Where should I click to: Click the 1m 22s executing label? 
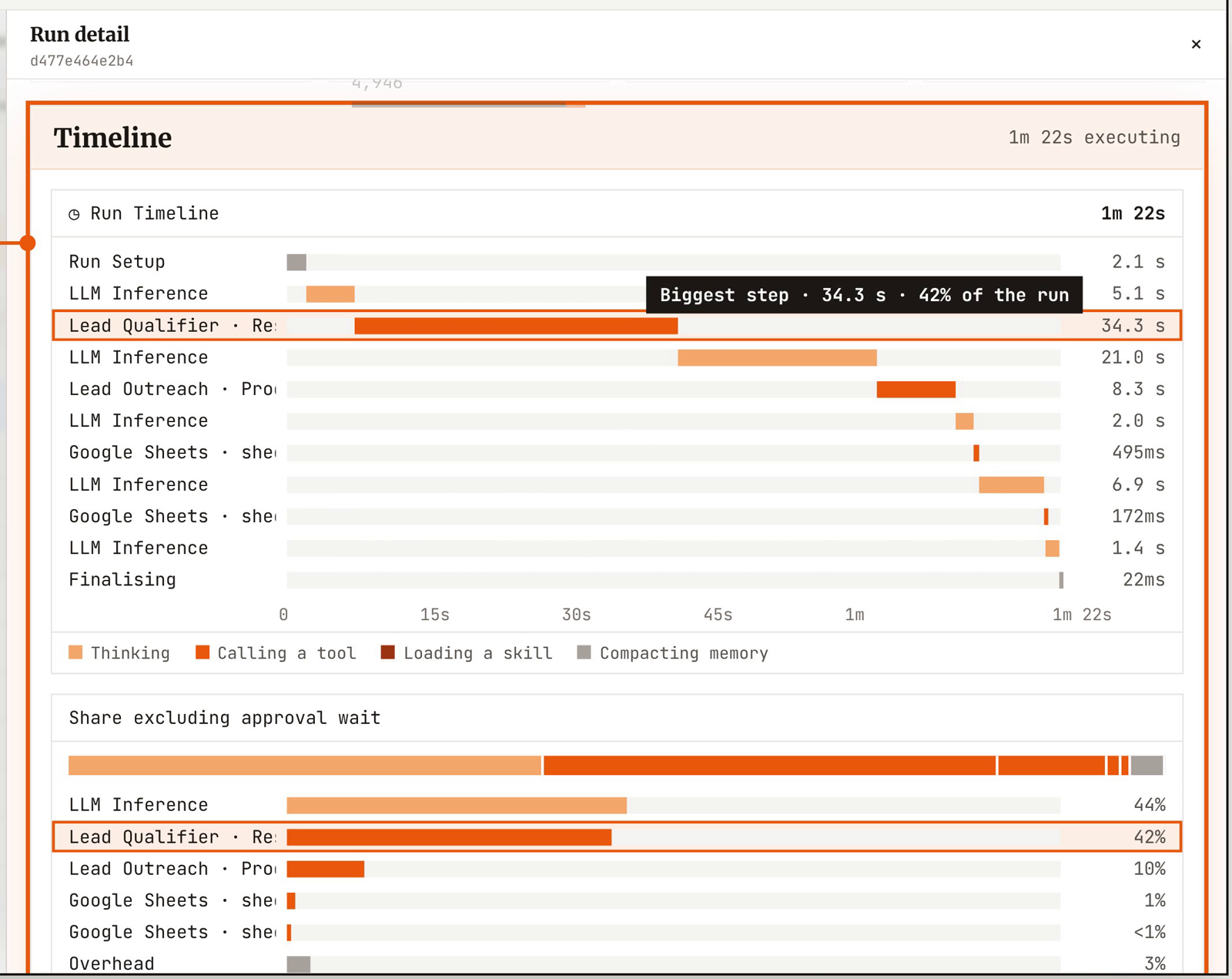pyautogui.click(x=1094, y=137)
